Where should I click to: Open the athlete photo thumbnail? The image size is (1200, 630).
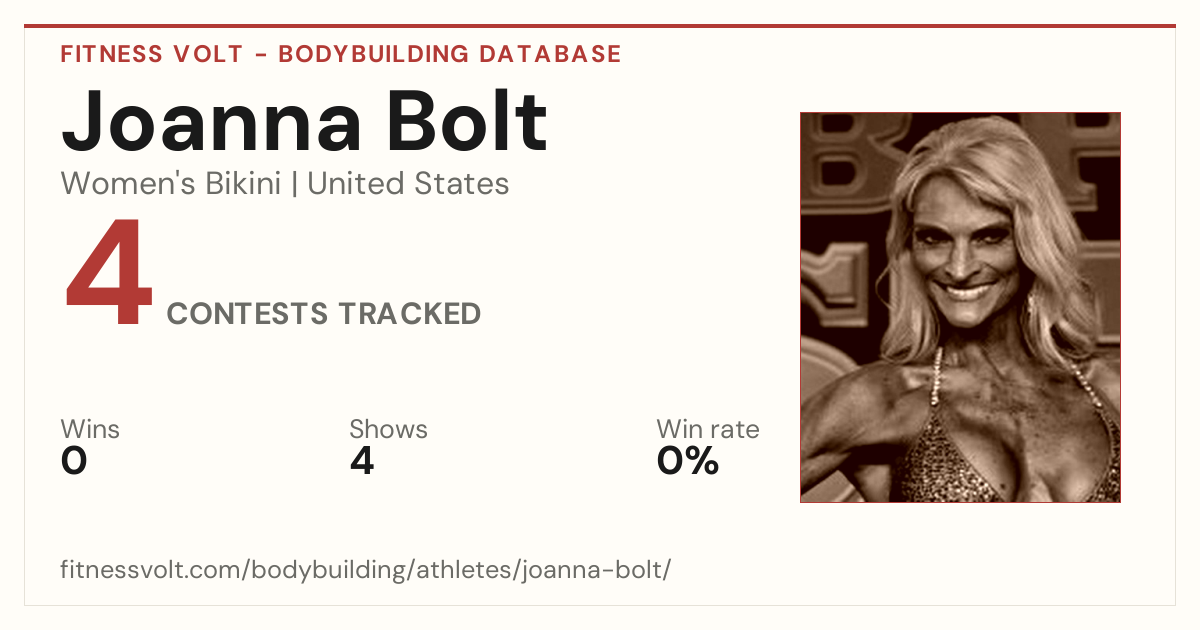tap(960, 307)
